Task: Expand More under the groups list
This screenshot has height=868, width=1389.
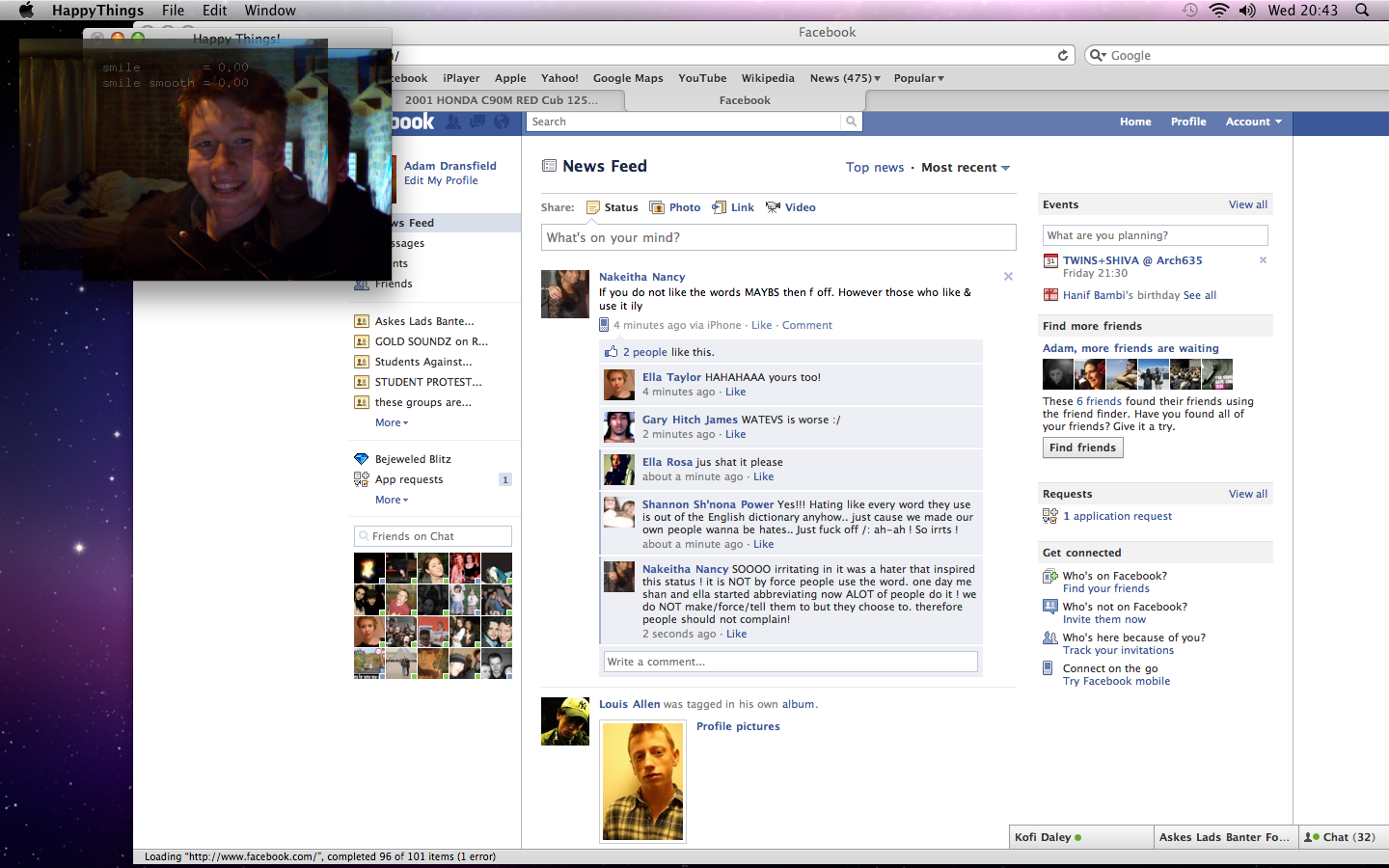Action: click(x=392, y=422)
